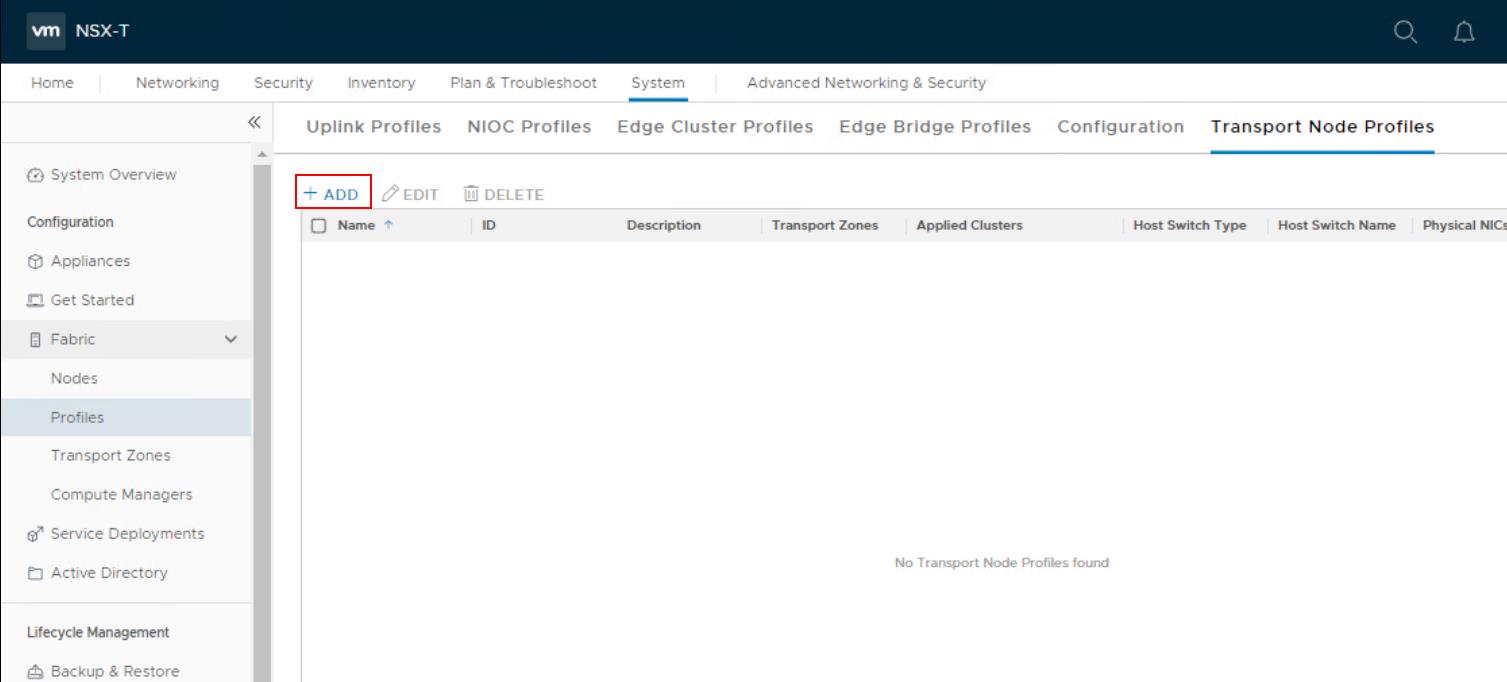Open the Security menu
The width and height of the screenshot is (1507, 682).
point(283,83)
